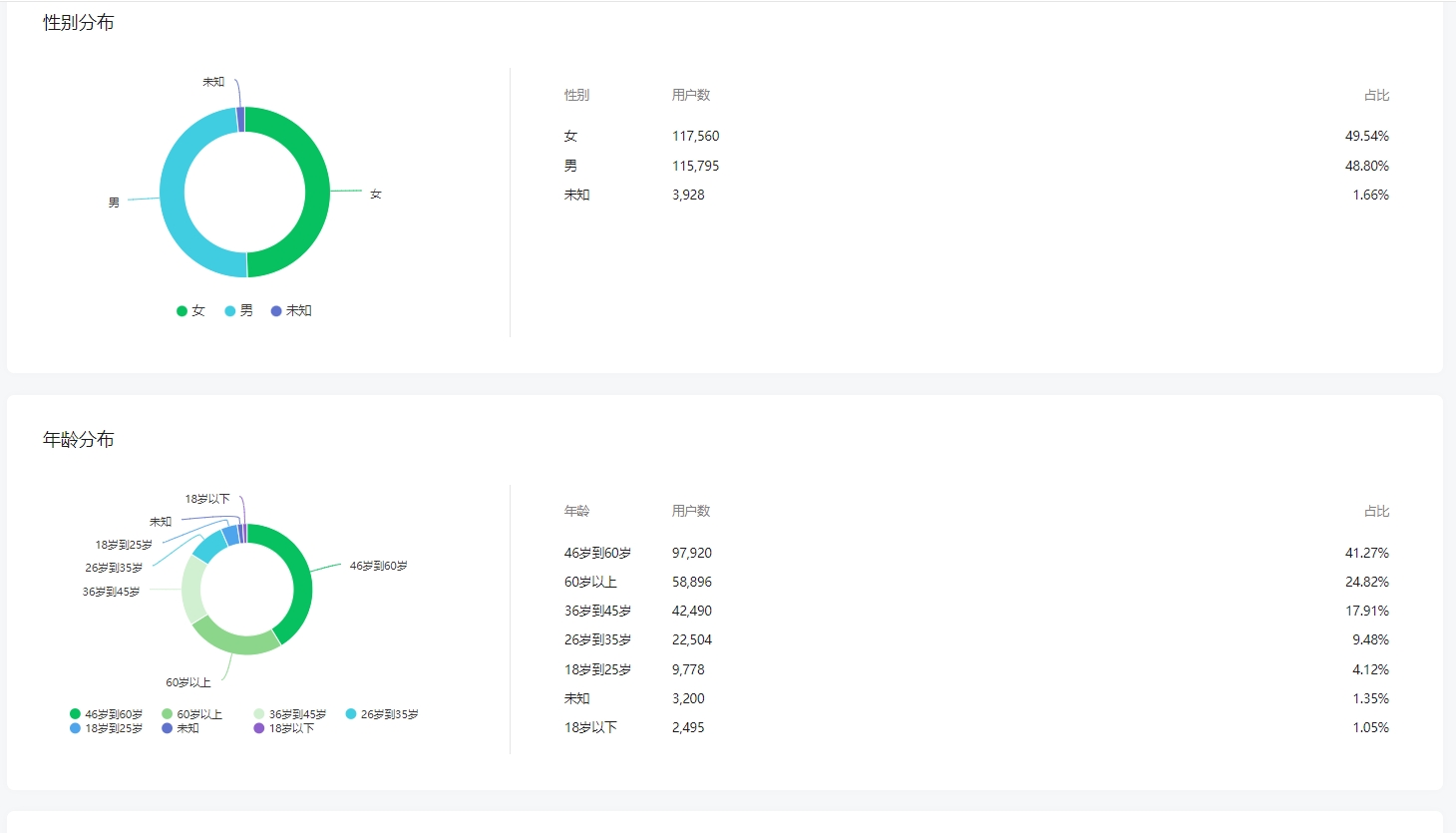1456x833 pixels.
Task: Select the user count 3,928
Action: tap(688, 195)
